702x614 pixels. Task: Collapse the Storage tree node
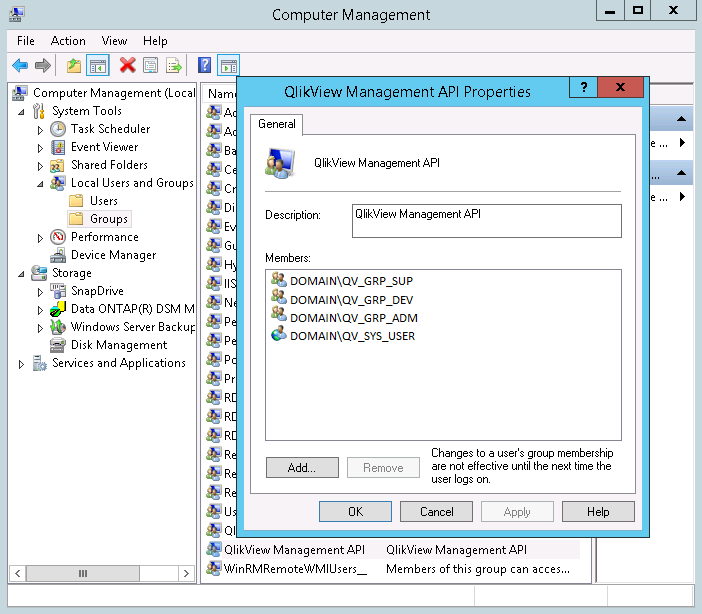click(21, 274)
